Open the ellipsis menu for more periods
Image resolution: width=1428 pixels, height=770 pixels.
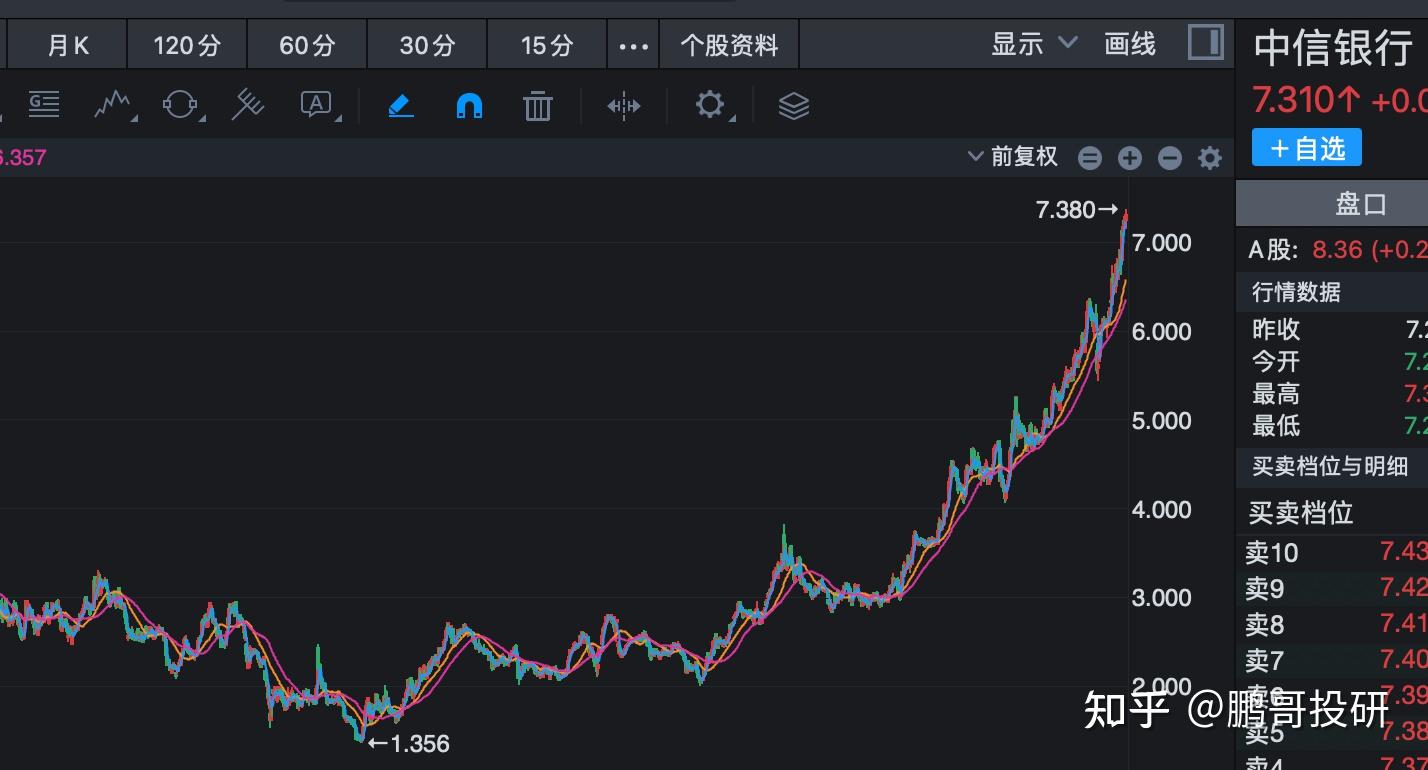point(633,44)
